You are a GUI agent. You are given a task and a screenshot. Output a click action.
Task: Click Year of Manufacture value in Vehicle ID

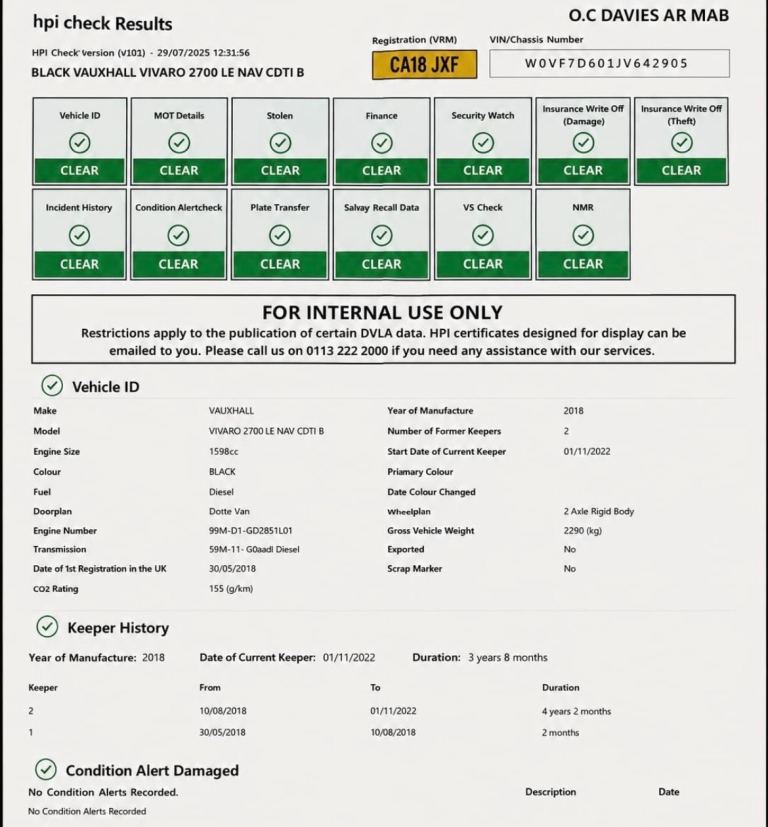click(x=573, y=411)
